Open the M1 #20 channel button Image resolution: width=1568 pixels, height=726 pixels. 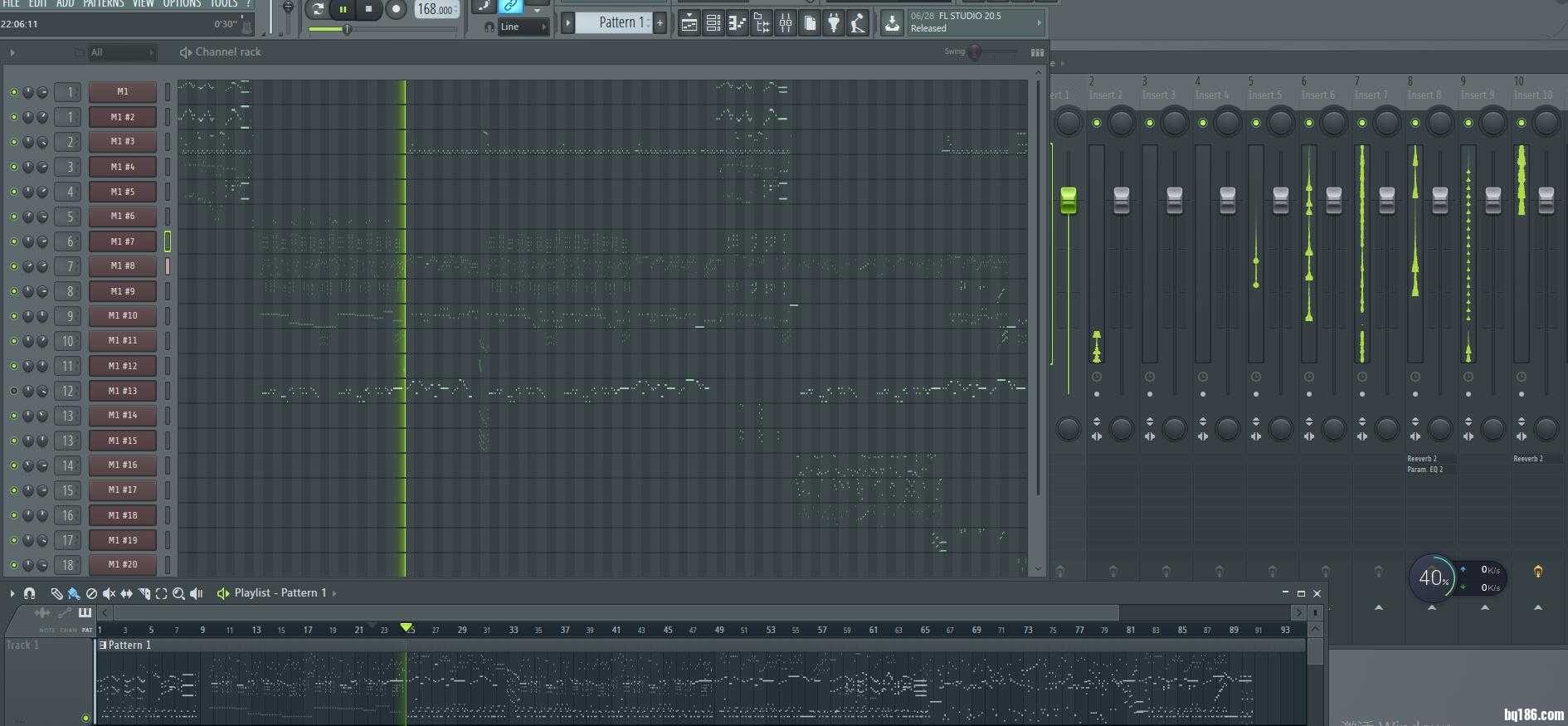coord(123,565)
